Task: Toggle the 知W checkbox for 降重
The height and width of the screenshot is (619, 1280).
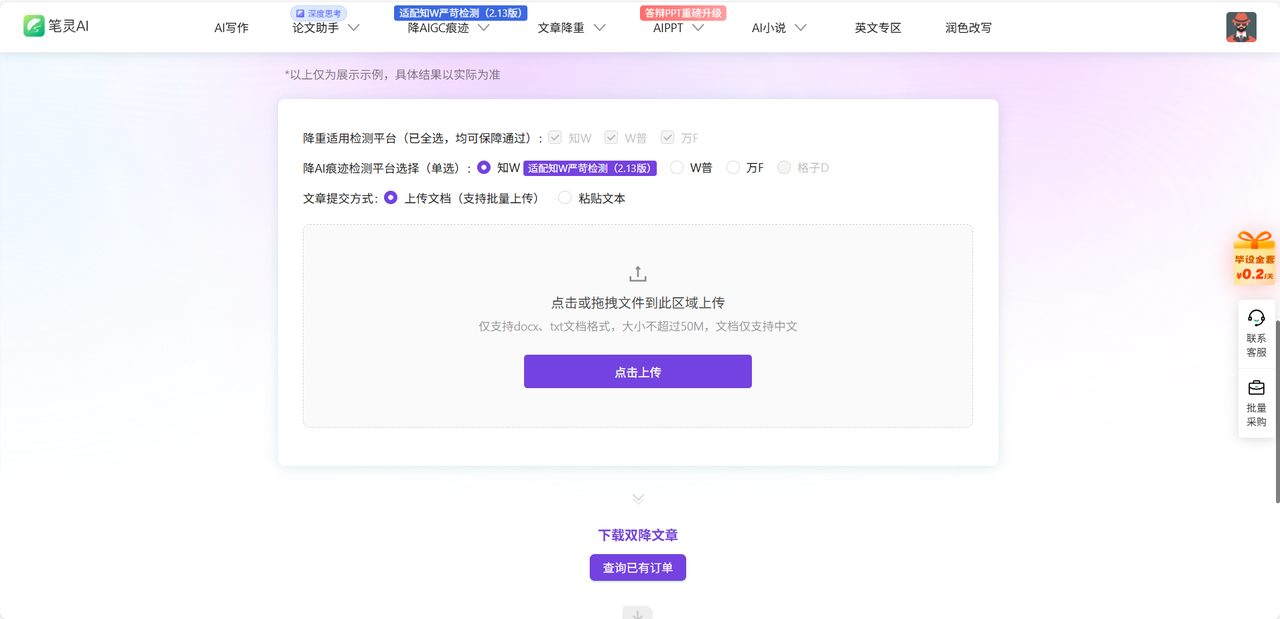Action: pyautogui.click(x=555, y=138)
